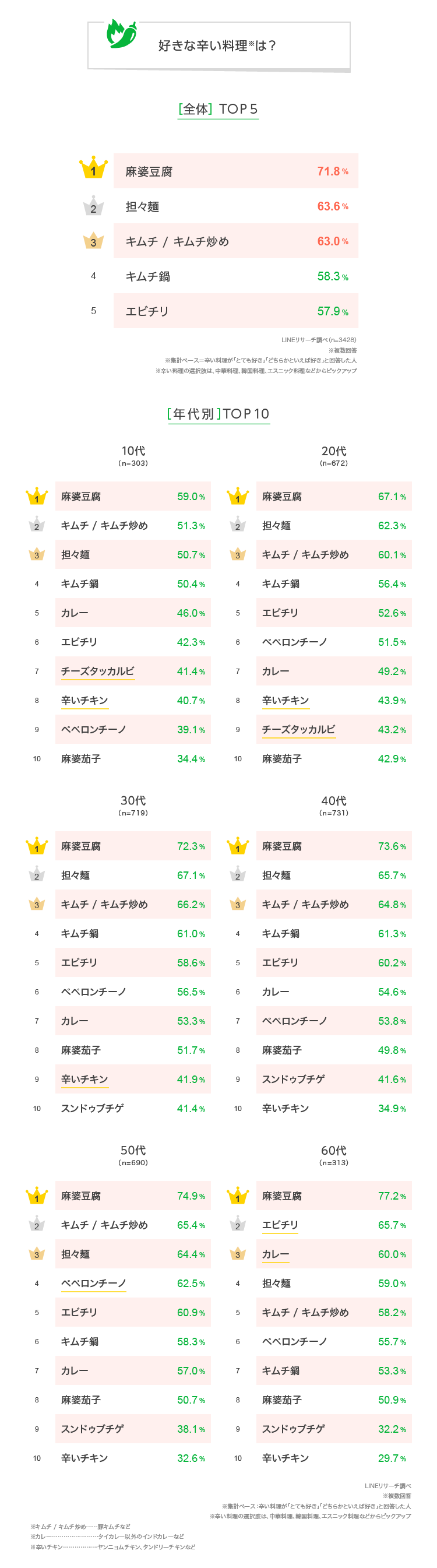
Task: Click the bronze crown beside overall キムチ / キムチ炒め
Action: (x=93, y=240)
